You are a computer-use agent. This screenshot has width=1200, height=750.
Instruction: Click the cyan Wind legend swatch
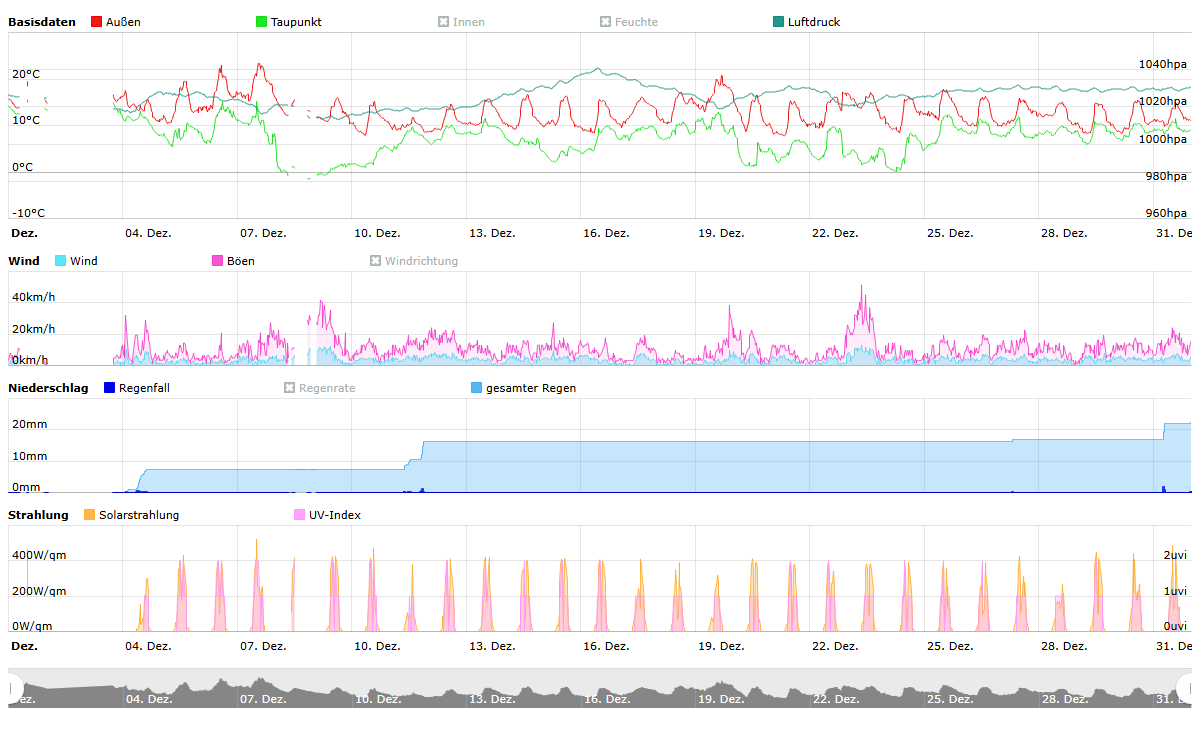(x=61, y=261)
